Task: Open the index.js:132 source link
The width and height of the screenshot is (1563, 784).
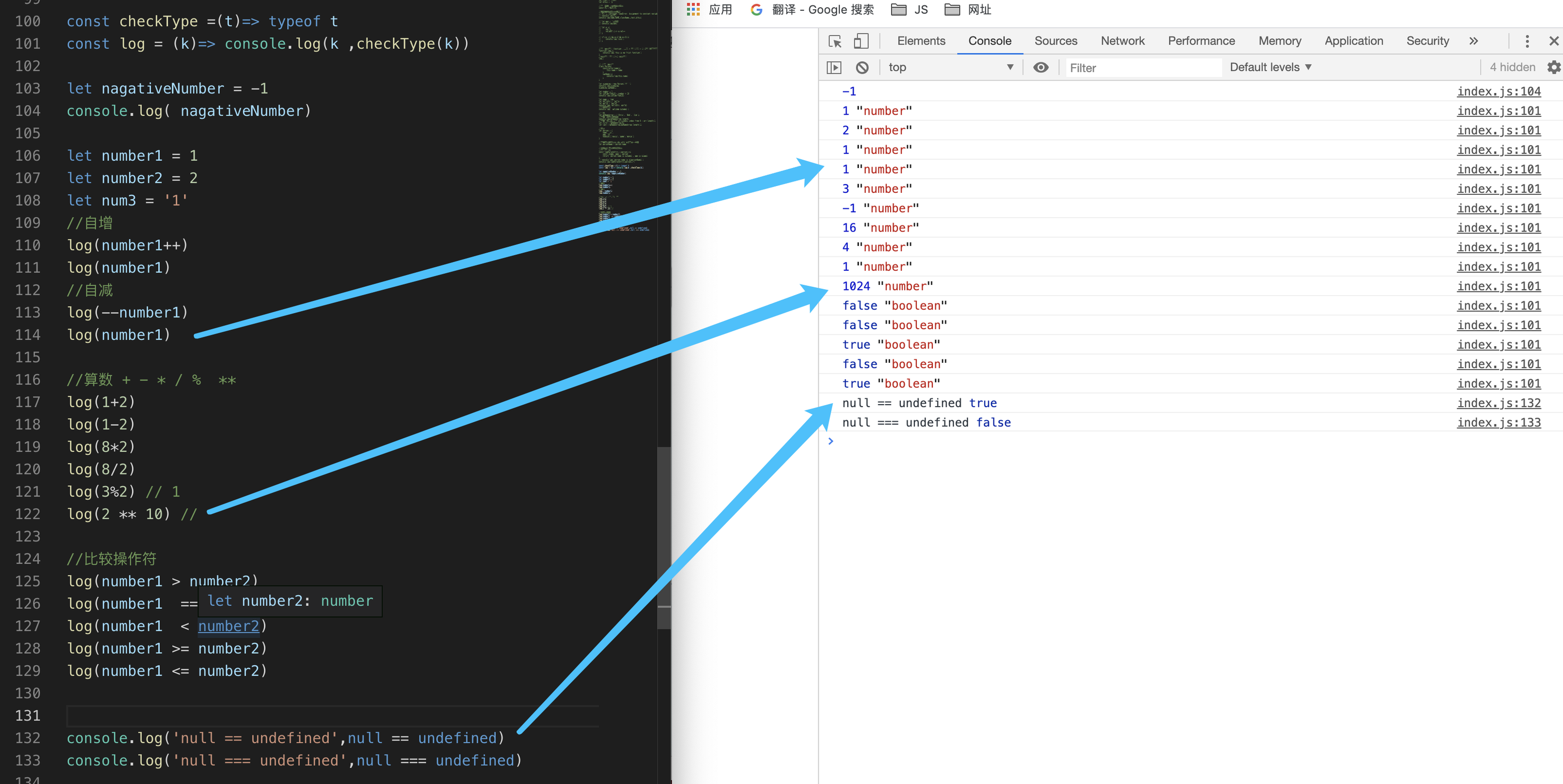Action: click(x=1498, y=403)
